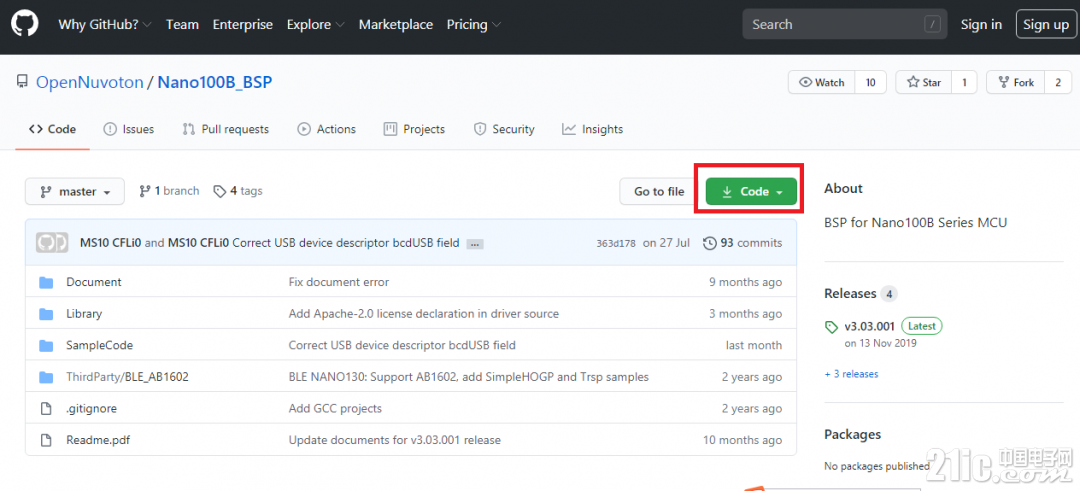Viewport: 1080px width, 491px height.
Task: Click the commit history clock icon
Action: coord(709,243)
